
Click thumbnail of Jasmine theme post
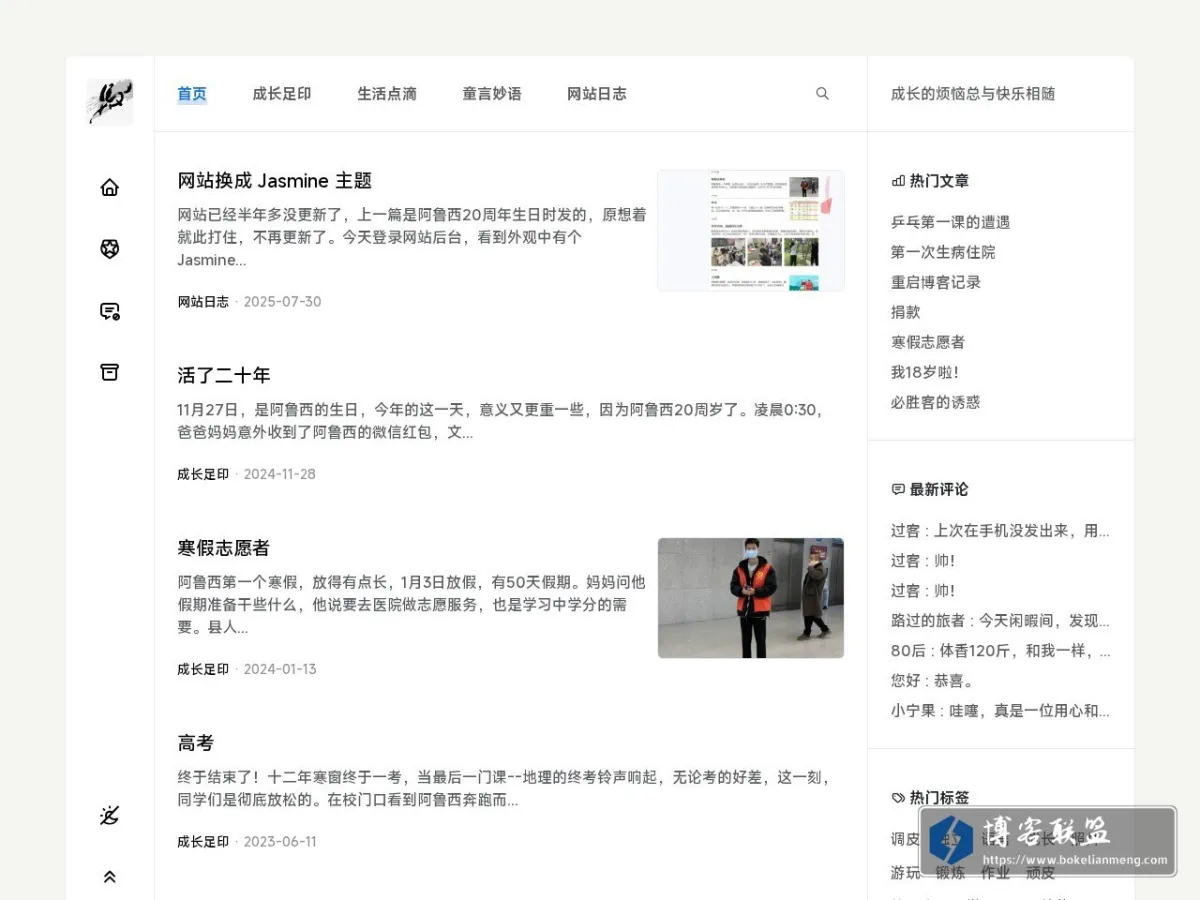pyautogui.click(x=751, y=230)
